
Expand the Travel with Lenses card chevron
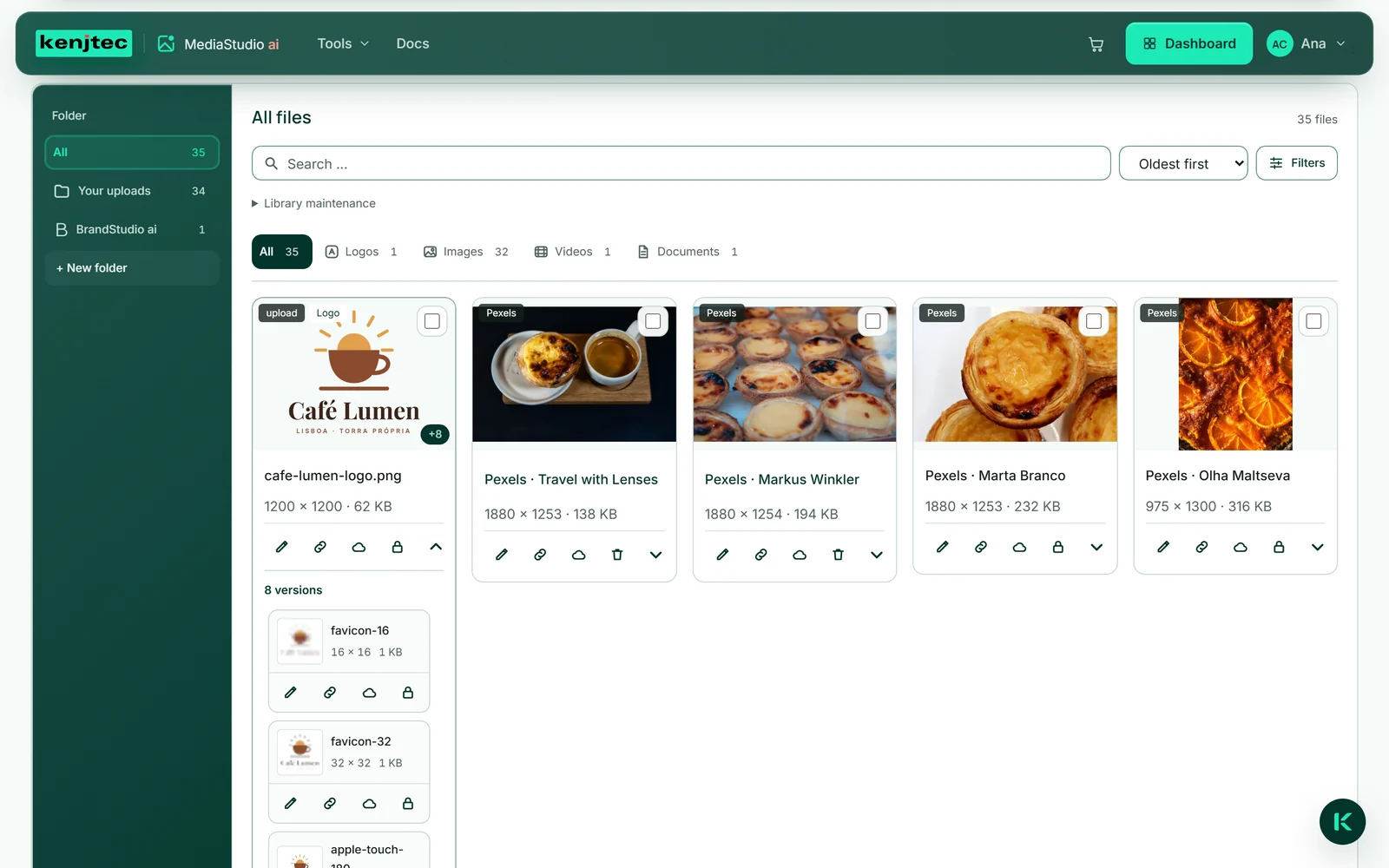656,555
